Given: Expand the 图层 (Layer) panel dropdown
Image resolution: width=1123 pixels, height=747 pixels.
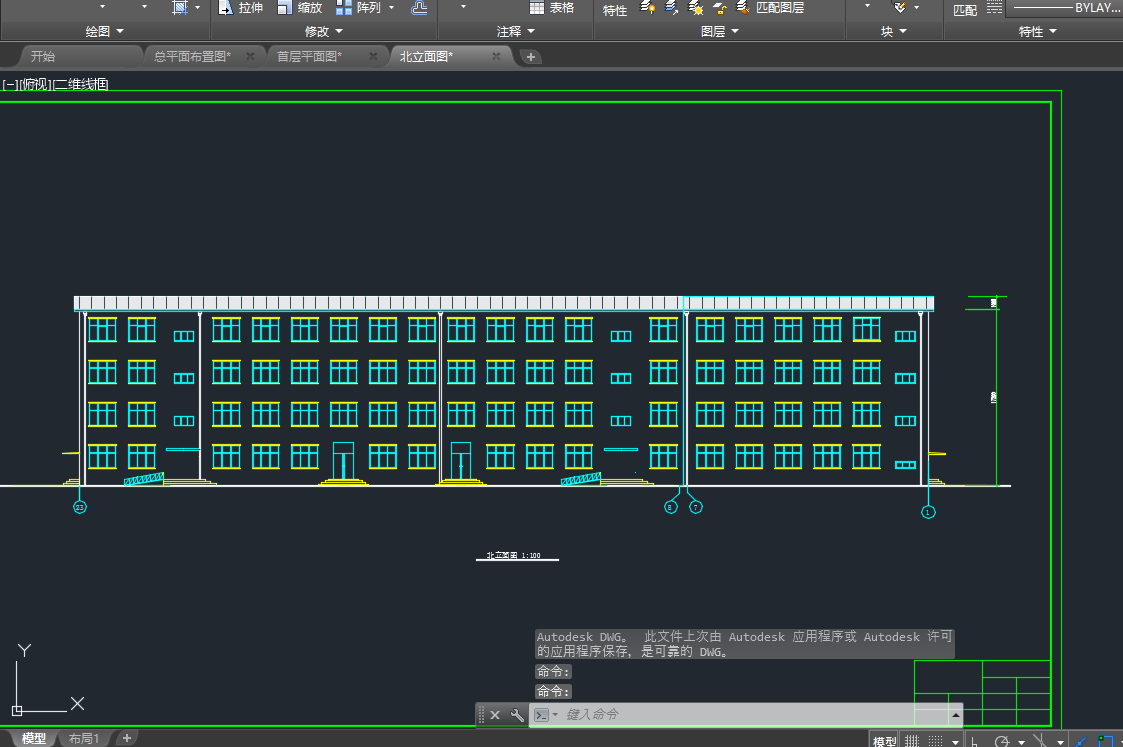Looking at the screenshot, I should coord(720,31).
